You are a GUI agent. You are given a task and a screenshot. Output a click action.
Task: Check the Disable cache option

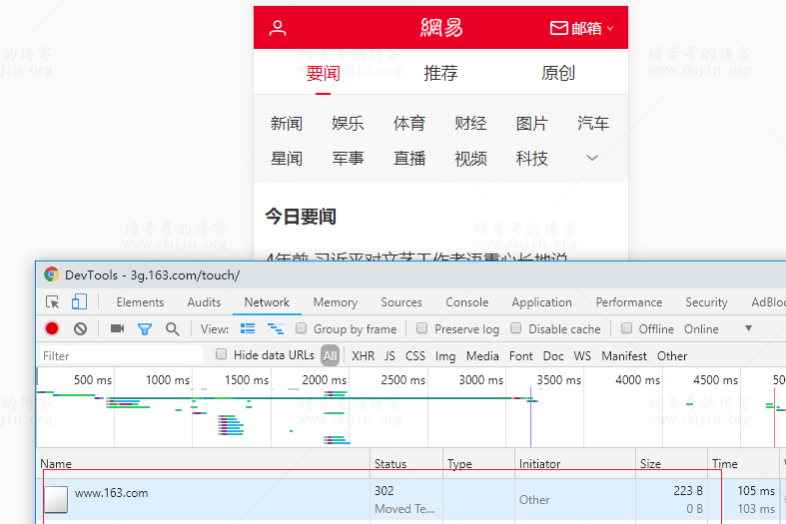[516, 329]
